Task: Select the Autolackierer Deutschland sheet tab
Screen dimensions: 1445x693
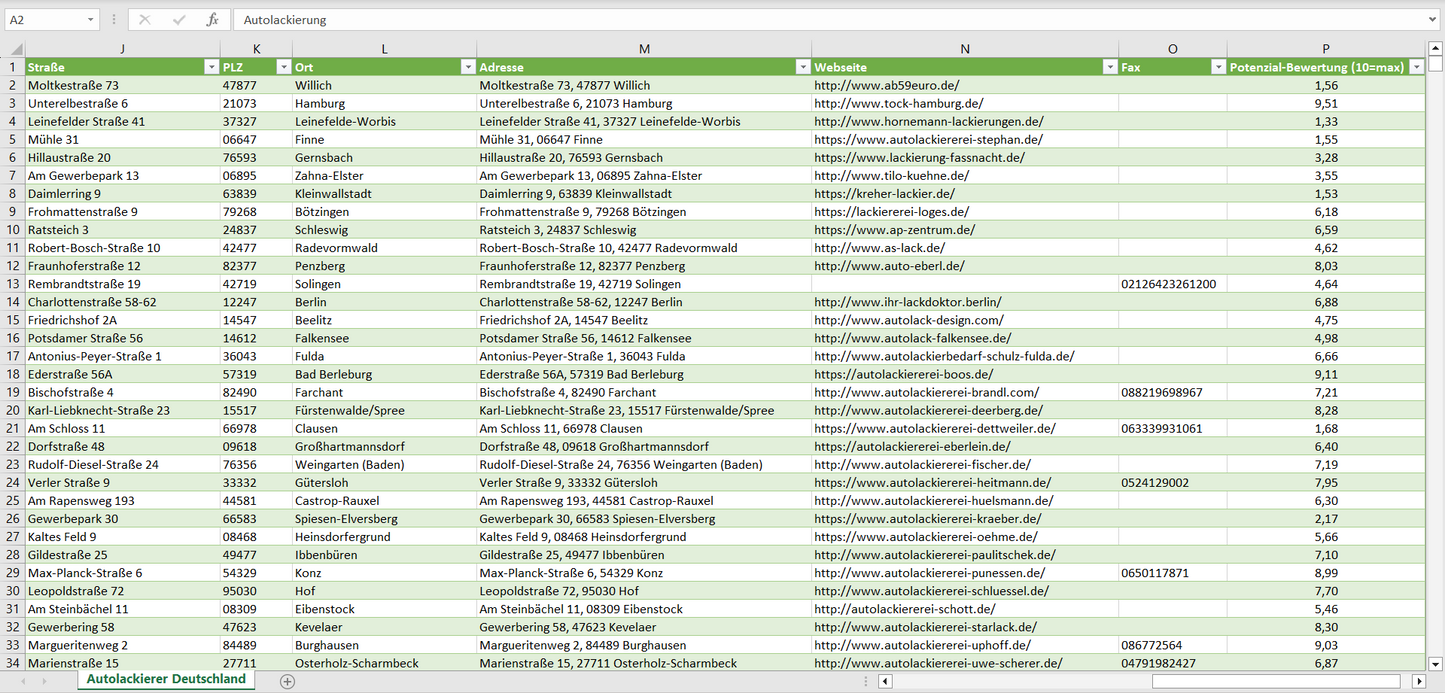Action: point(166,679)
